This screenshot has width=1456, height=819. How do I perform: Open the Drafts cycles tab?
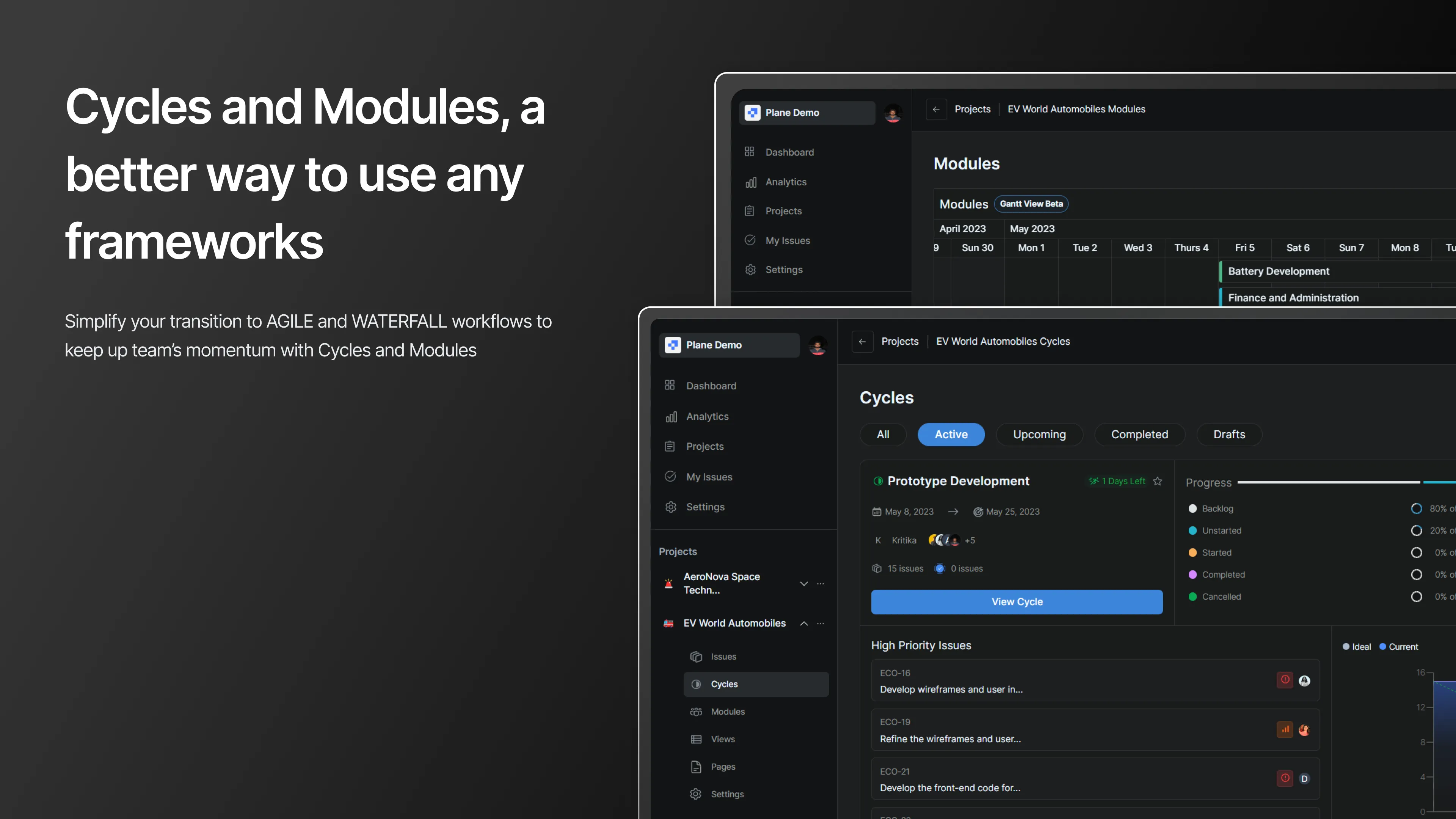(x=1229, y=435)
